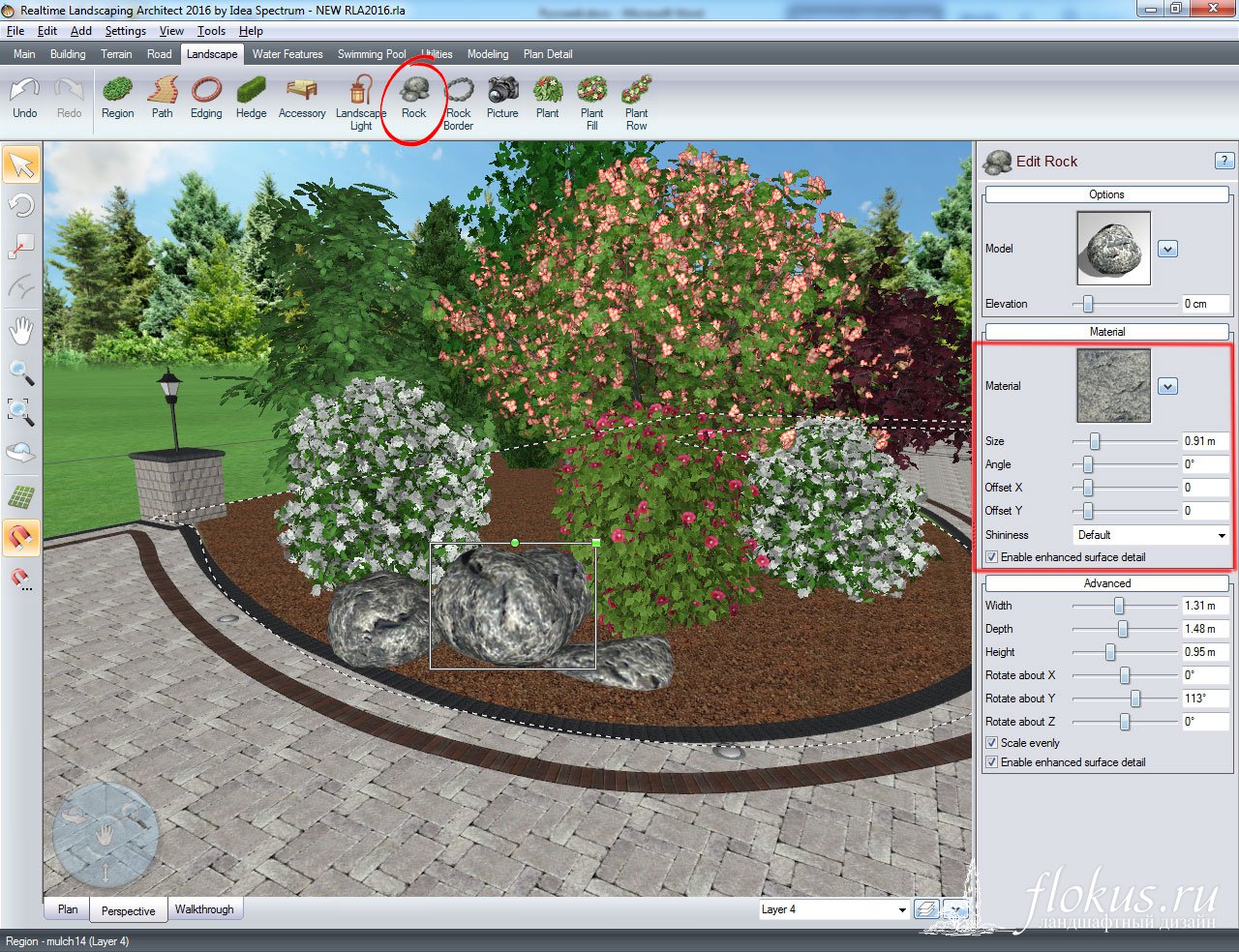Toggle the magnet snap tool
Viewport: 1239px width, 952px height.
pos(21,537)
